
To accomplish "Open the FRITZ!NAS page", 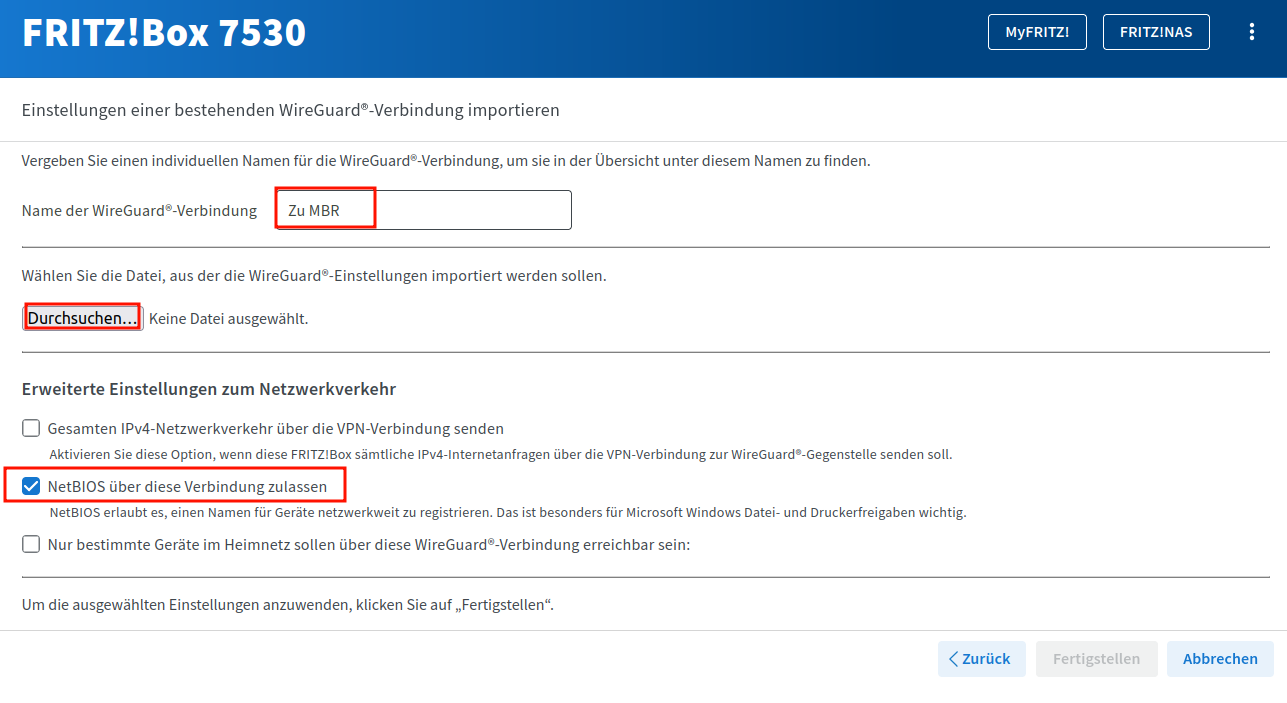I will click(1155, 32).
